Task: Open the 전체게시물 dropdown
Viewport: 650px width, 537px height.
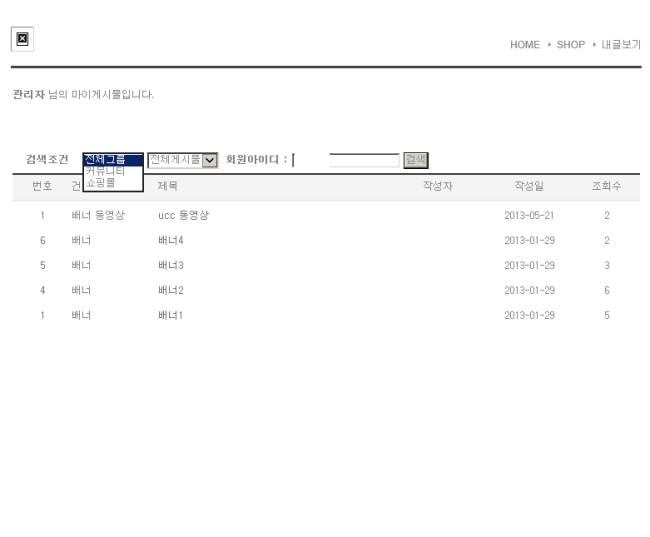Action: (183, 160)
